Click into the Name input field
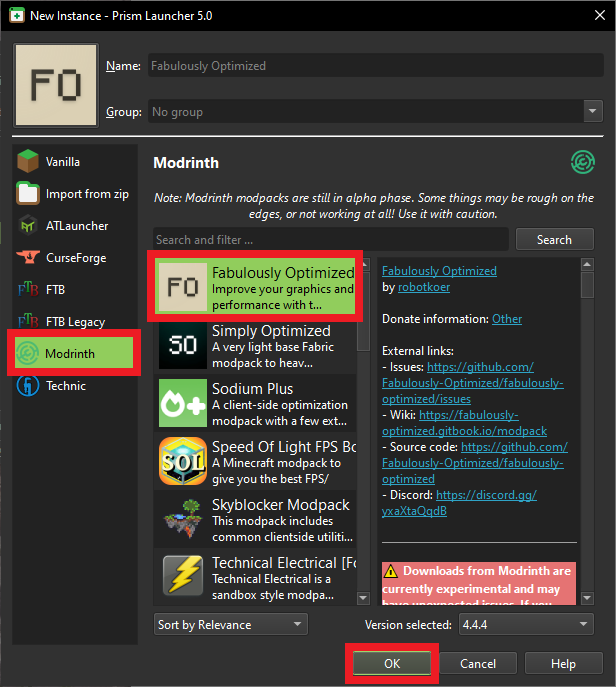This screenshot has height=687, width=616. [x=375, y=65]
